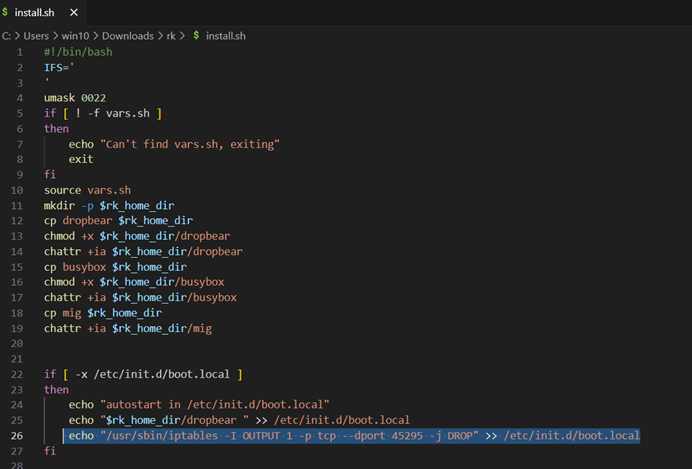Click the 'fi' keyword on line 9
This screenshot has width=692, height=469.
(x=50, y=175)
